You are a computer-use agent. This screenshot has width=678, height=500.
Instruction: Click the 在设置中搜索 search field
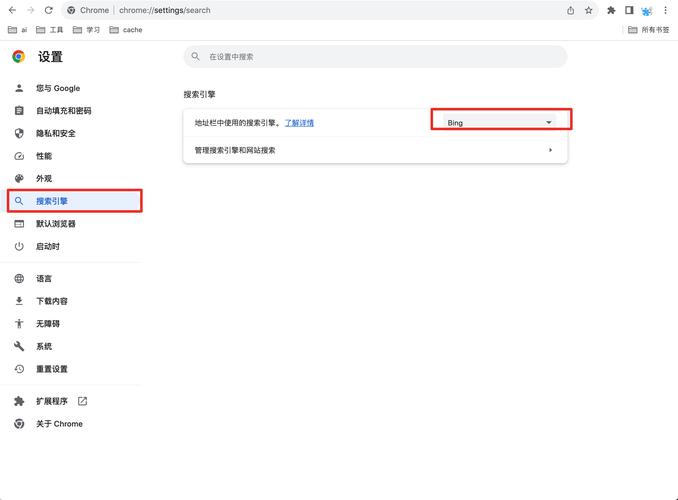(375, 57)
